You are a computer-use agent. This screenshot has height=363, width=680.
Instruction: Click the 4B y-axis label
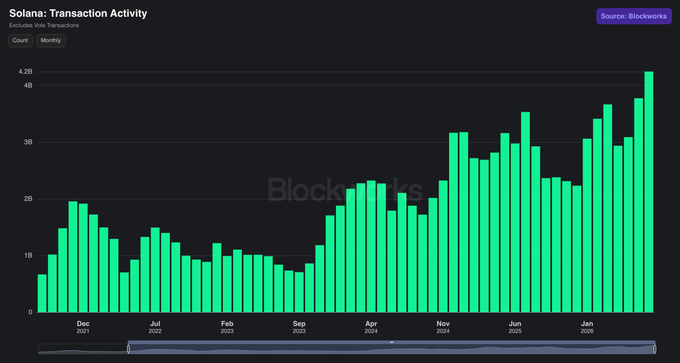[x=28, y=85]
